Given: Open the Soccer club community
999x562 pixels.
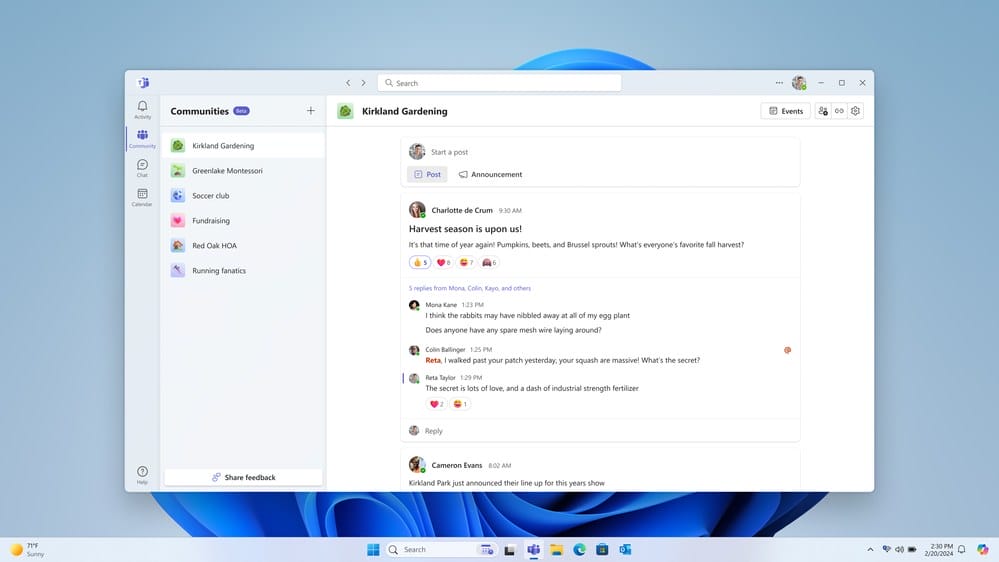Looking at the screenshot, I should pyautogui.click(x=211, y=196).
